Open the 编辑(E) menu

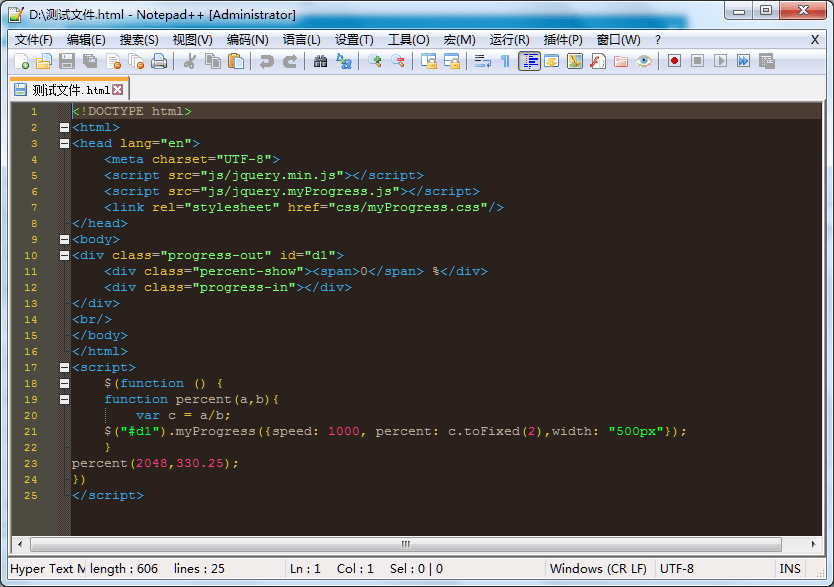pyautogui.click(x=86, y=40)
